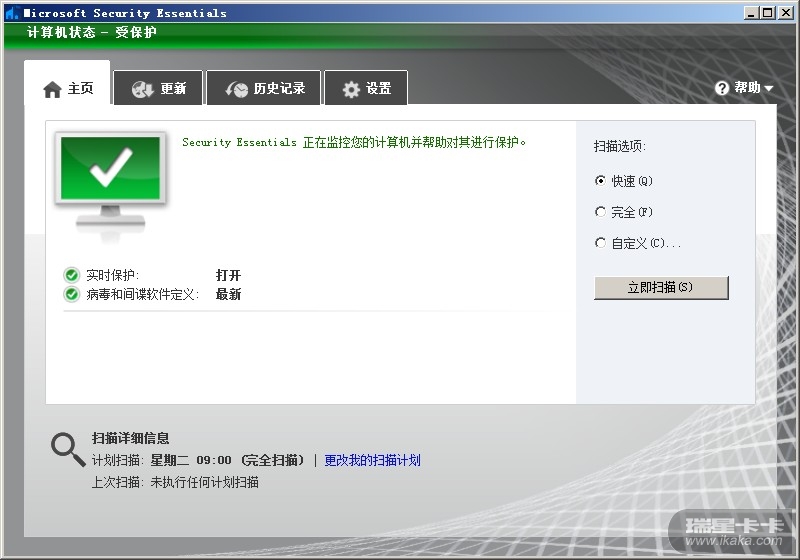Click green check icon beside 实时保护
The height and width of the screenshot is (560, 800).
coord(71,275)
